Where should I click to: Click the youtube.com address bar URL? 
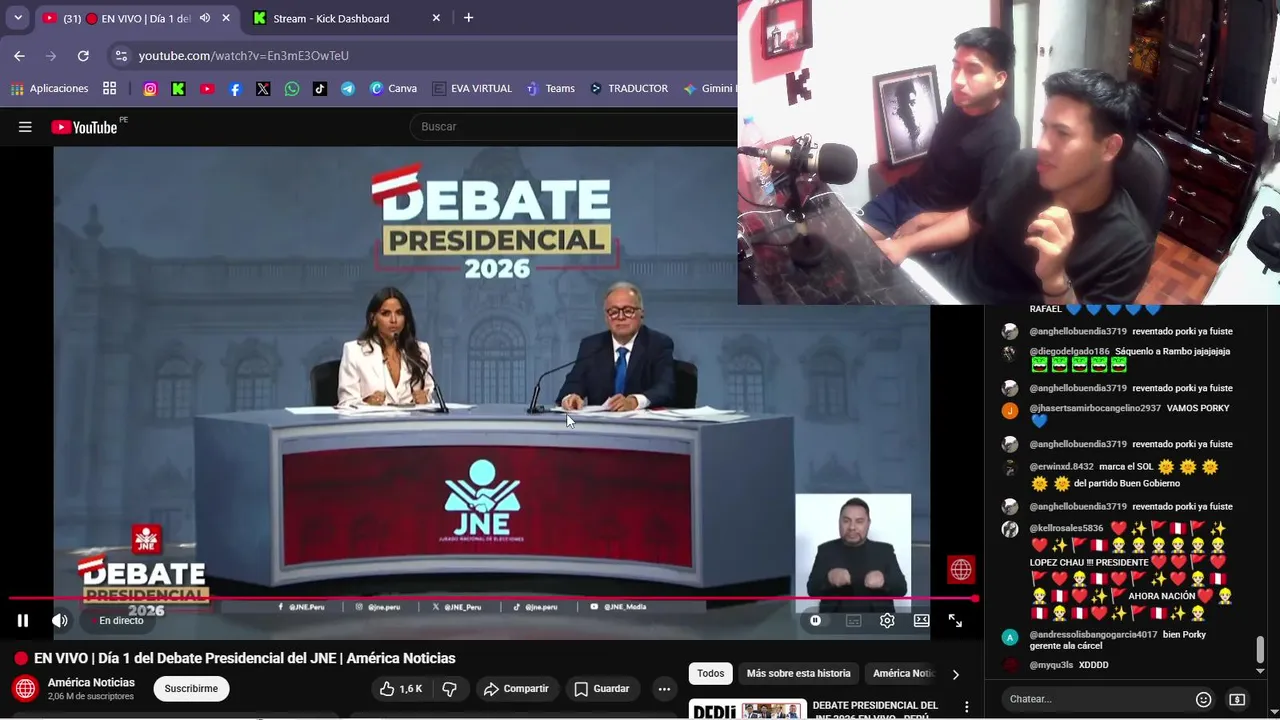click(244, 56)
